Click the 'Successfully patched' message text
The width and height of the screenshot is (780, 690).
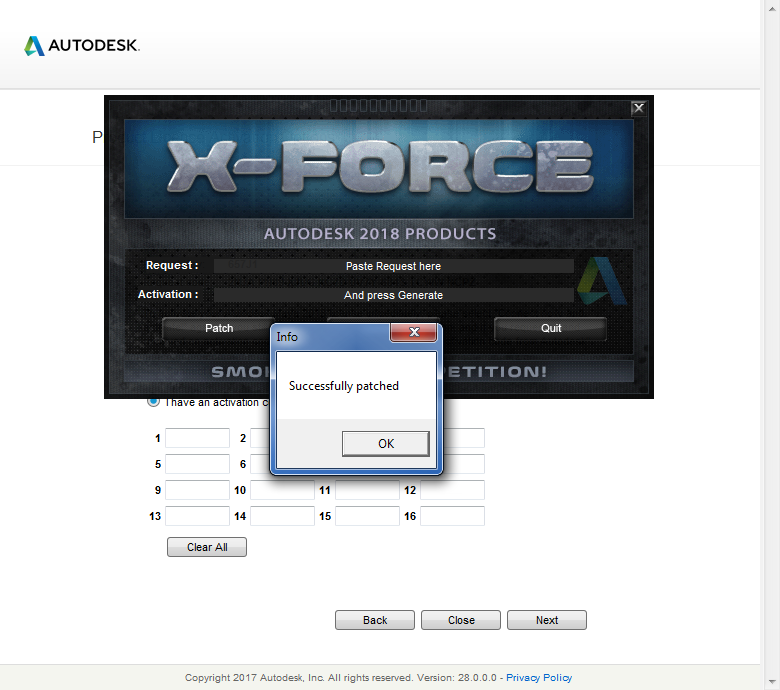344,386
